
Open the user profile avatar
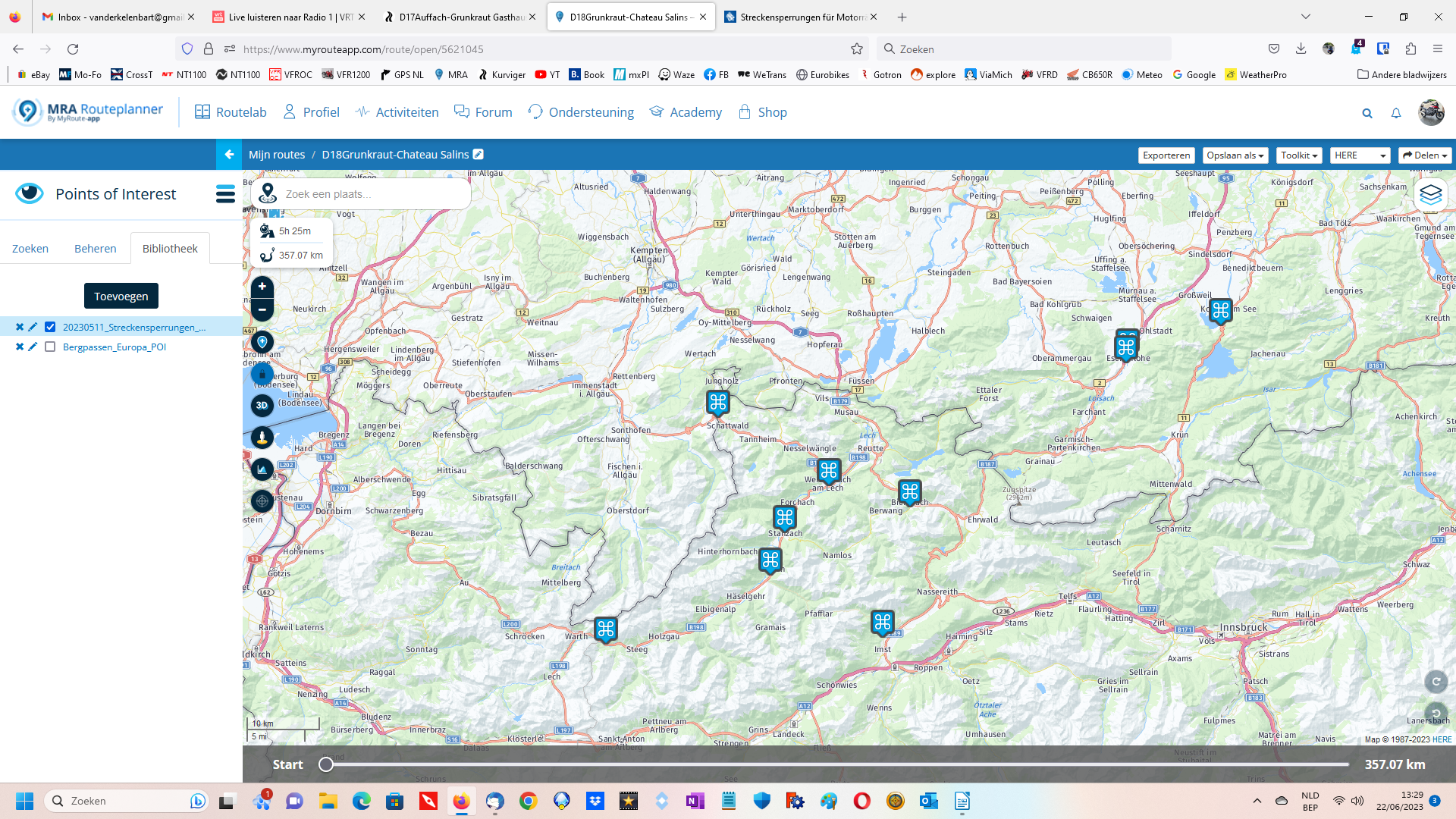pos(1431,112)
